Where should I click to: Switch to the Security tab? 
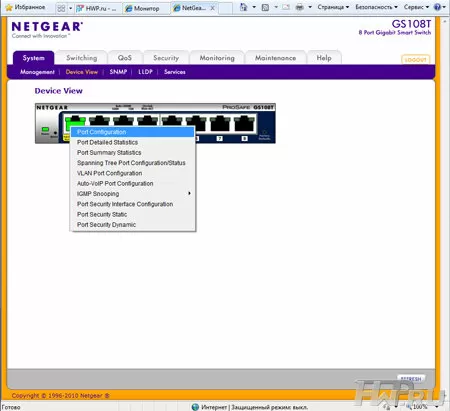[166, 58]
